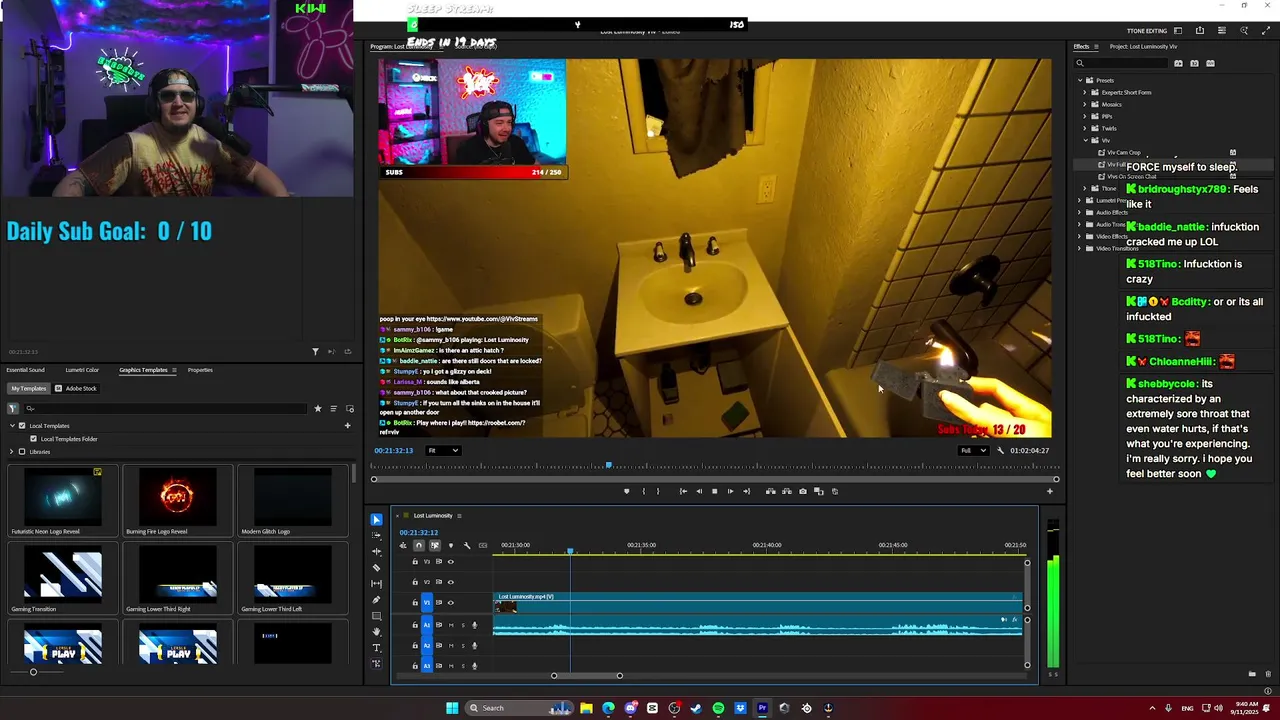This screenshot has height=720, width=1280.
Task: Expand the PIPs presets folder
Action: [1085, 117]
